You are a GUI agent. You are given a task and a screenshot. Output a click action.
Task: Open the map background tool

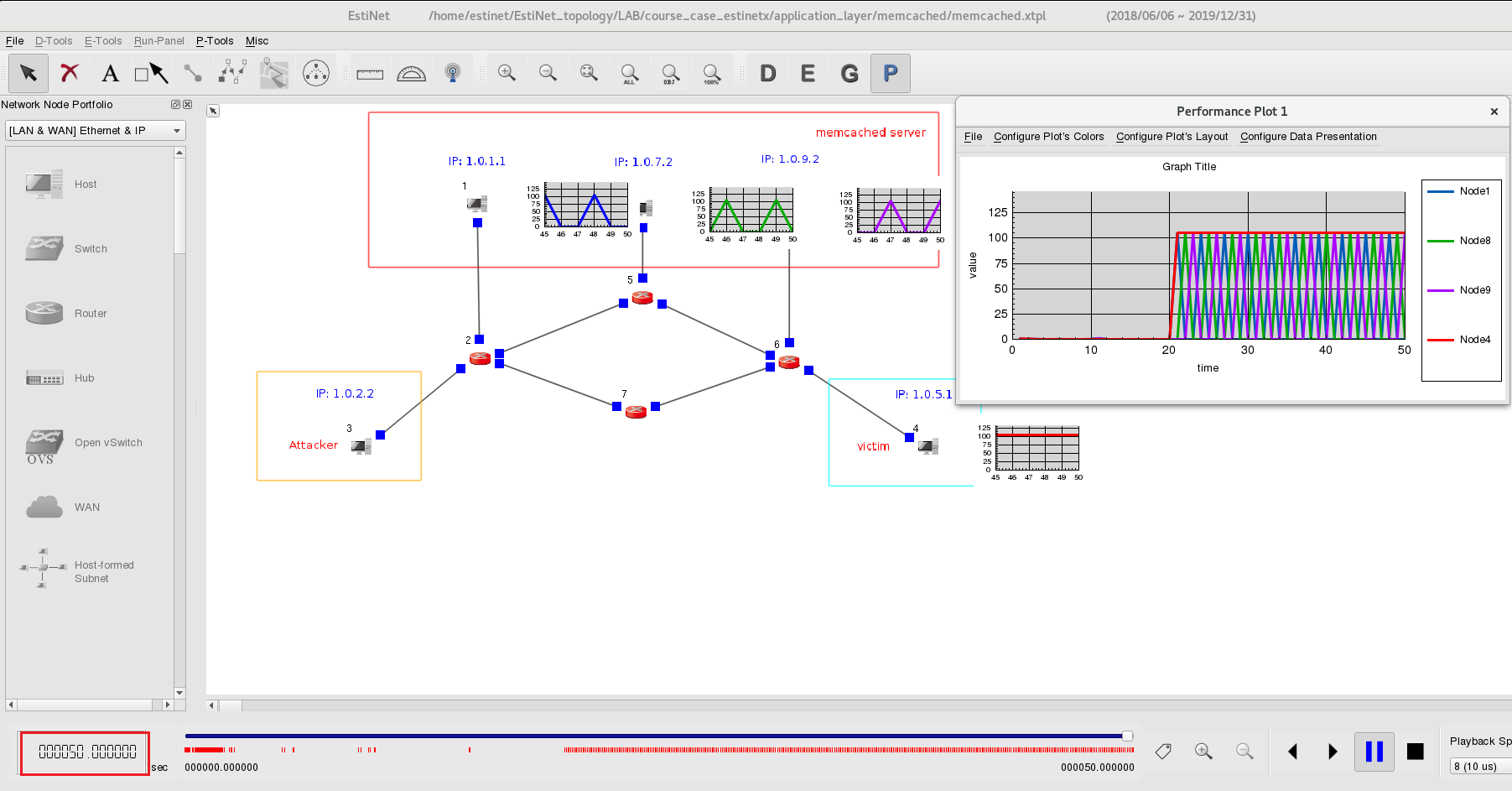274,73
